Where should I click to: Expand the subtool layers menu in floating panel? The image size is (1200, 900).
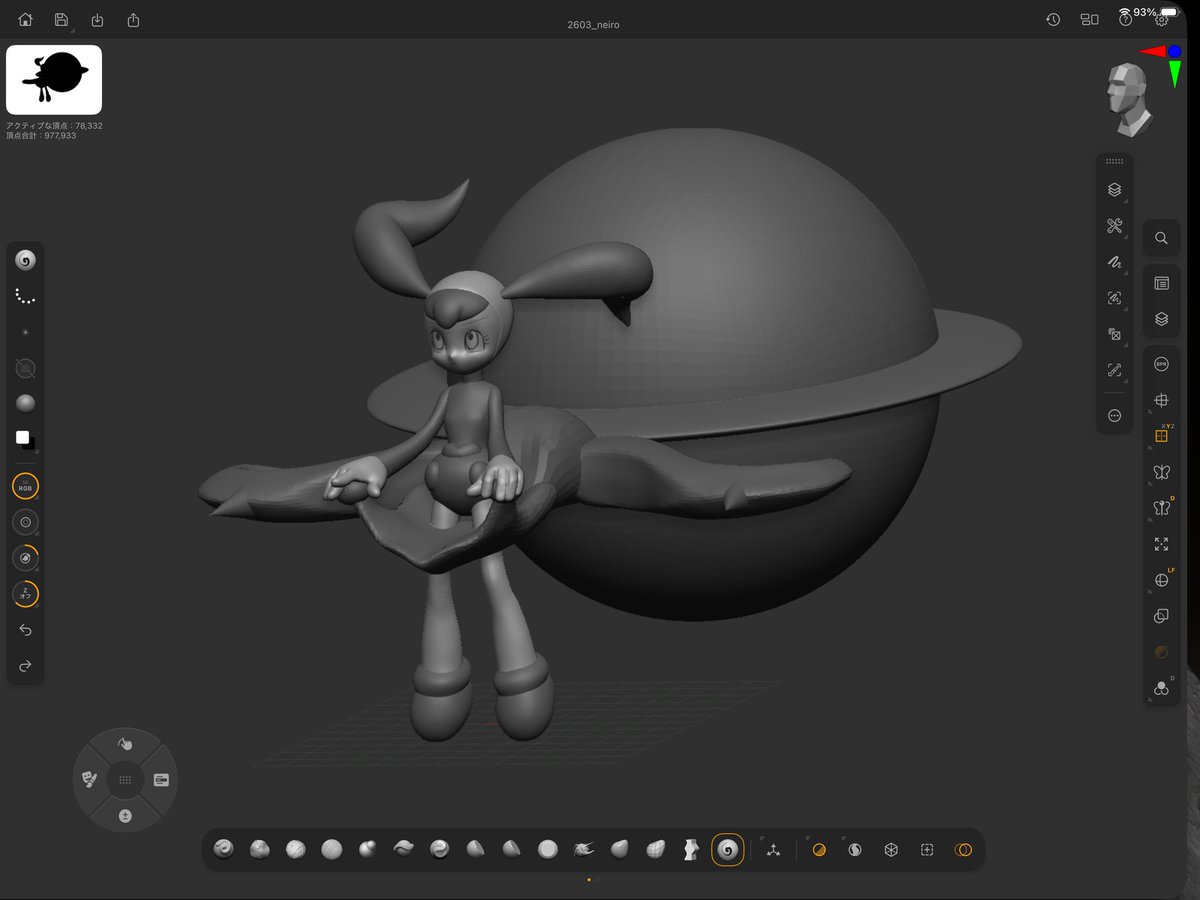[1114, 190]
